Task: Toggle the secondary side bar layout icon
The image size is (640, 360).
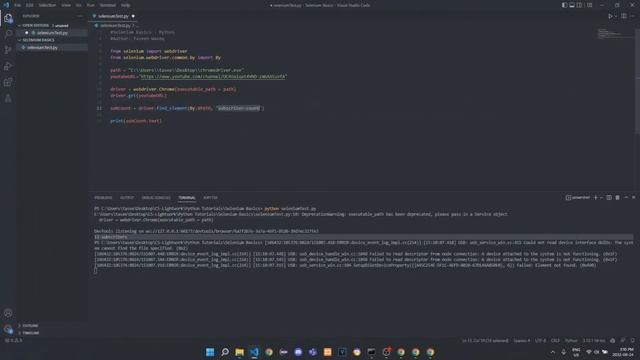Action: (580, 5)
